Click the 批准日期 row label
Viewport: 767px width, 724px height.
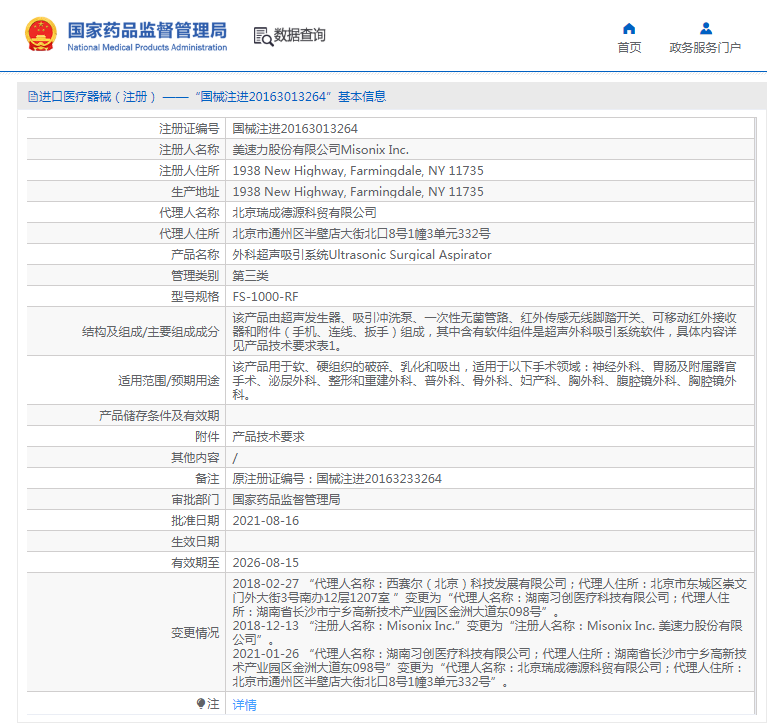pyautogui.click(x=195, y=521)
